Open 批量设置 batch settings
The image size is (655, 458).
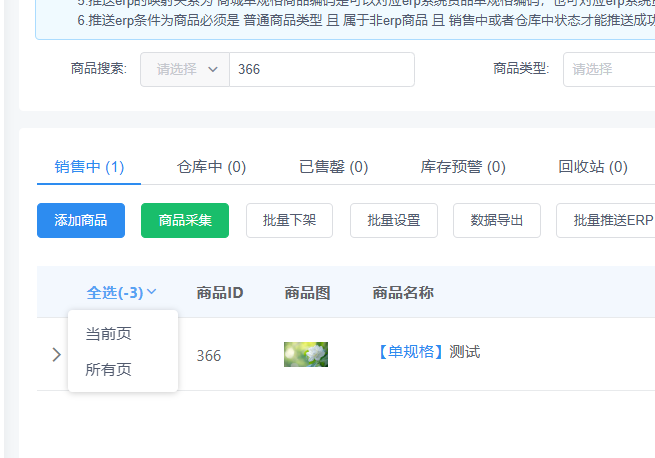(x=393, y=220)
